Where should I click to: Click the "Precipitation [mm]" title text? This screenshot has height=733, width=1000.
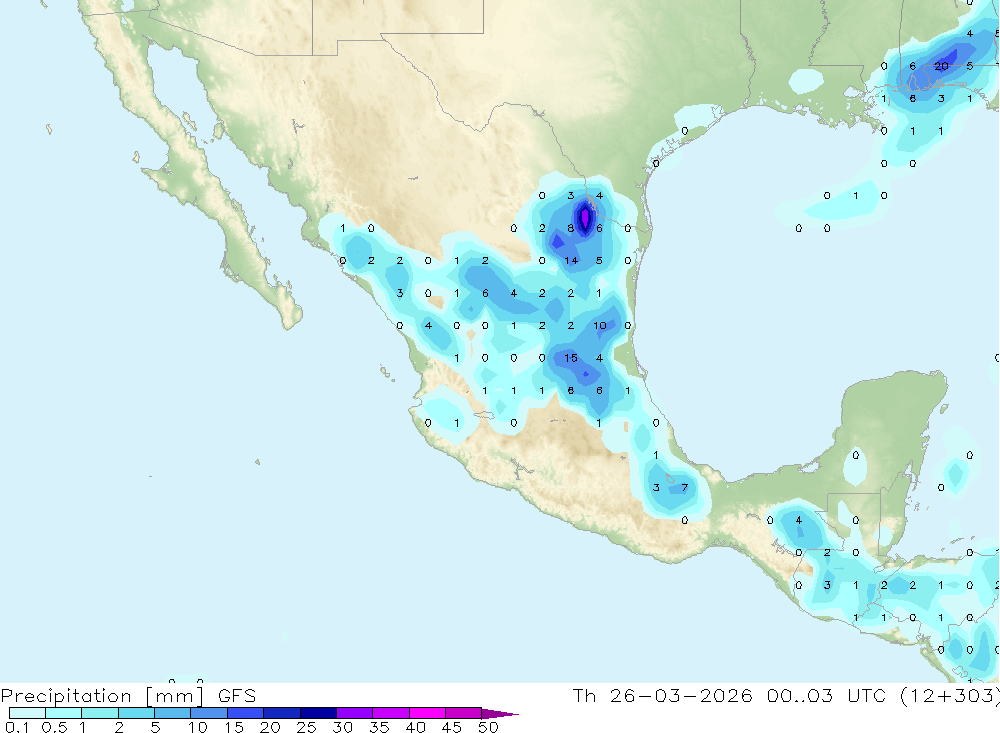[102, 696]
